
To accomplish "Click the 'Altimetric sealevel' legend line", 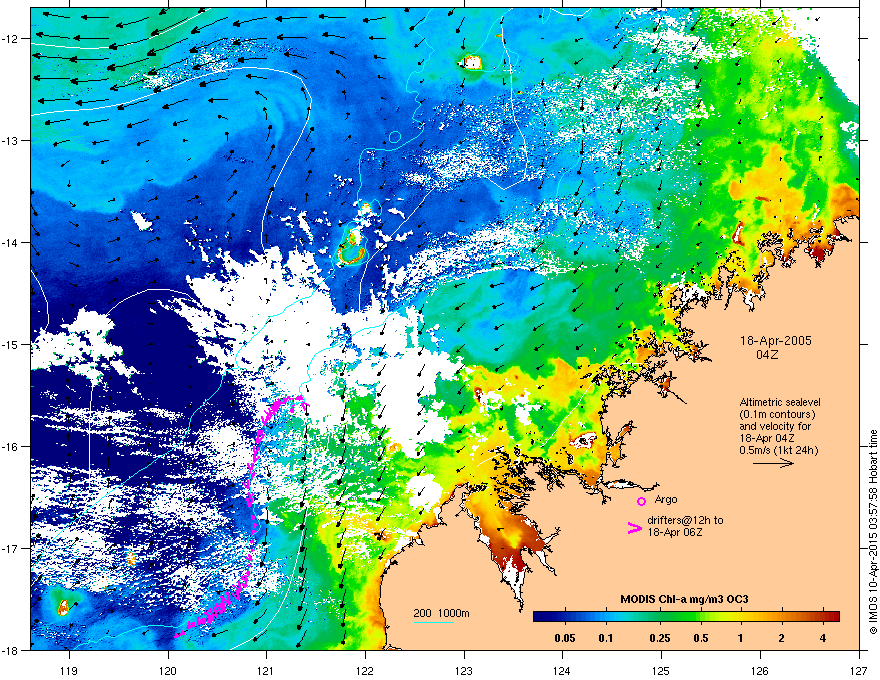I will click(780, 402).
